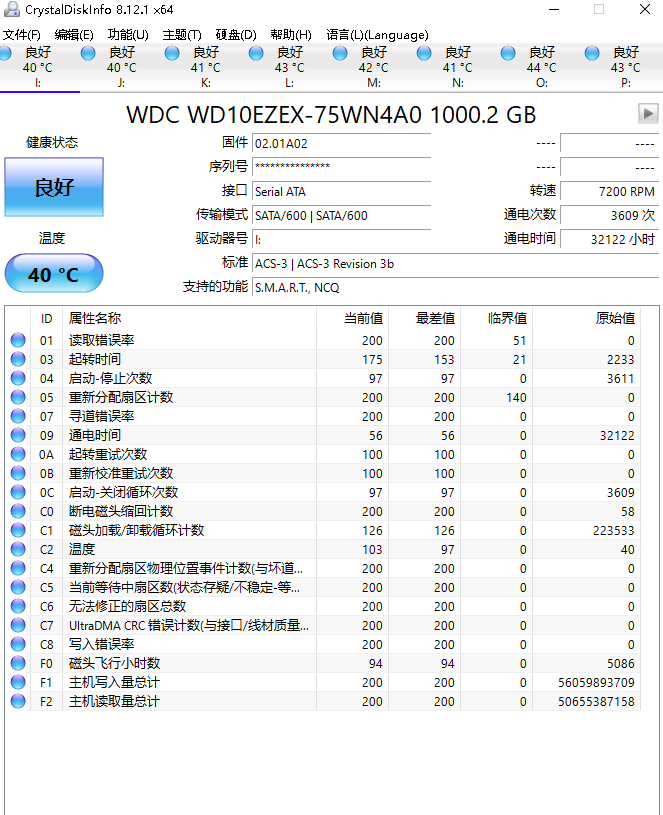Screen dimensions: 663x815
Task: Switch to drive P: tab
Action: click(x=626, y=68)
